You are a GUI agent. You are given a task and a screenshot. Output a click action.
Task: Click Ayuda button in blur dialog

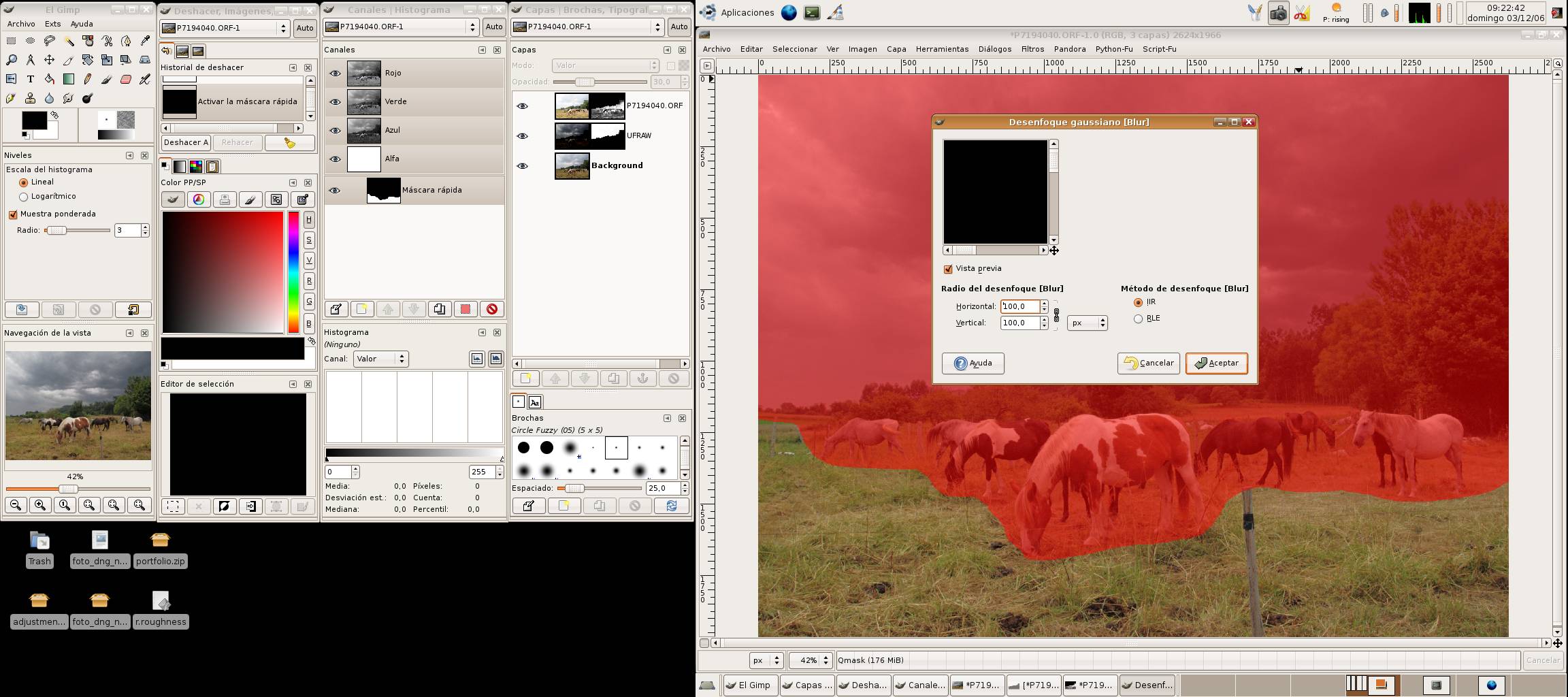[x=973, y=363]
